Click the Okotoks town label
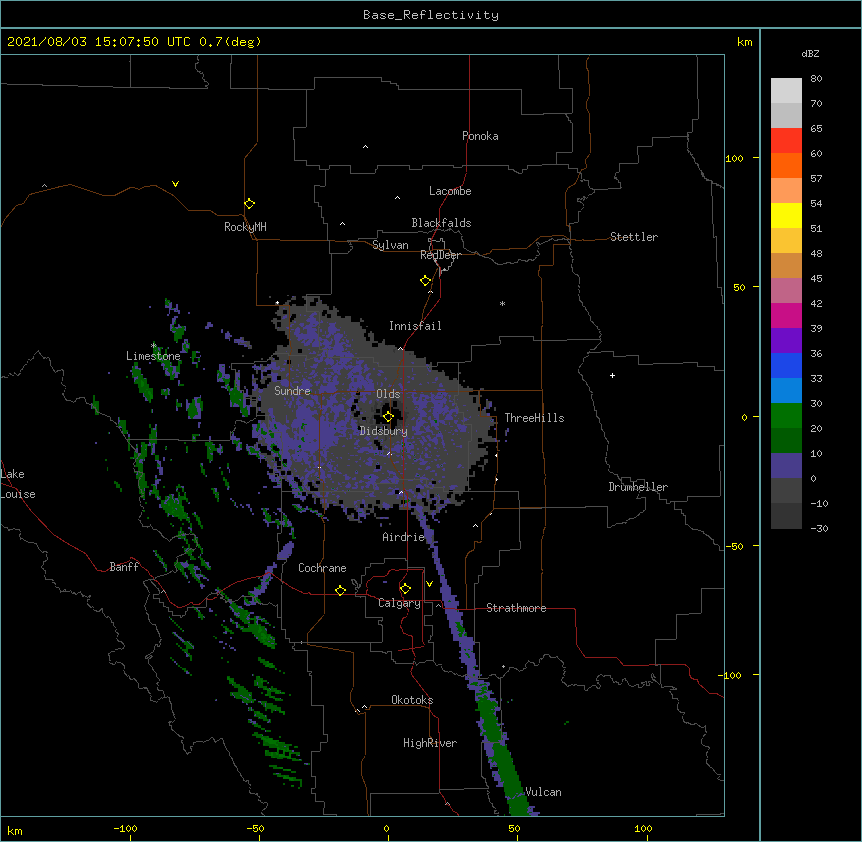 pyautogui.click(x=412, y=700)
